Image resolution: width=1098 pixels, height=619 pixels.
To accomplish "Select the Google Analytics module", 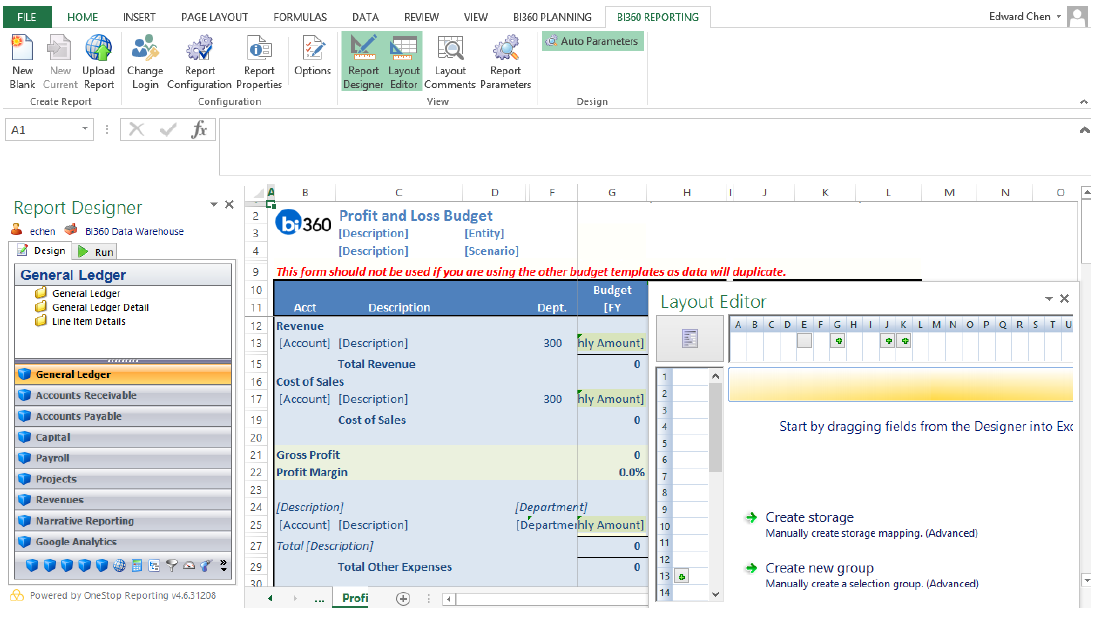I will tap(123, 542).
